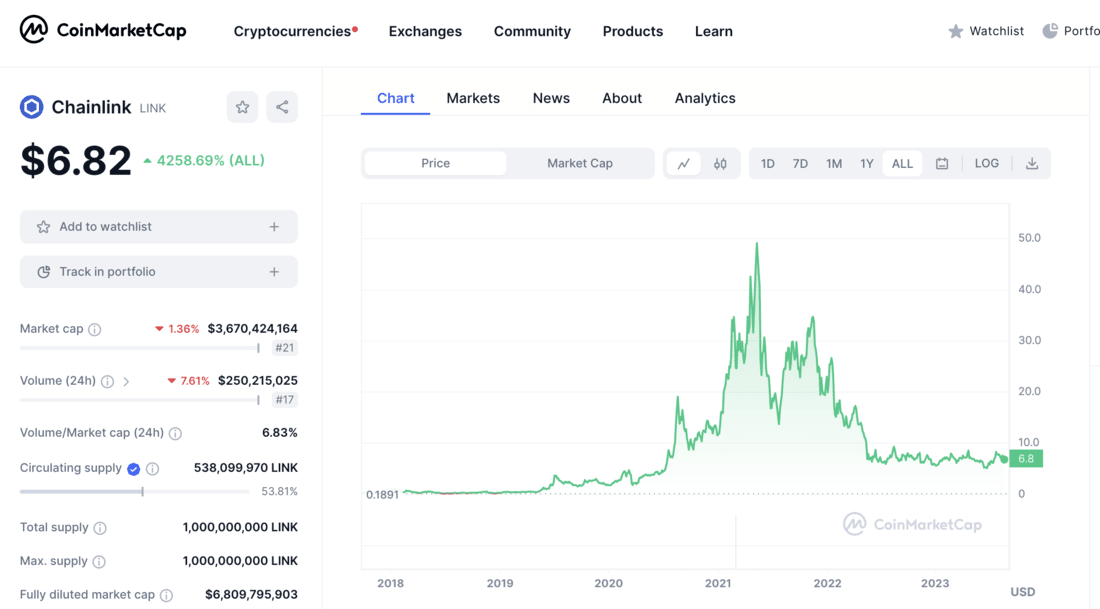Click the $3,670,424,164 market cap value
Screen dimensions: 1100x609
click(x=253, y=328)
